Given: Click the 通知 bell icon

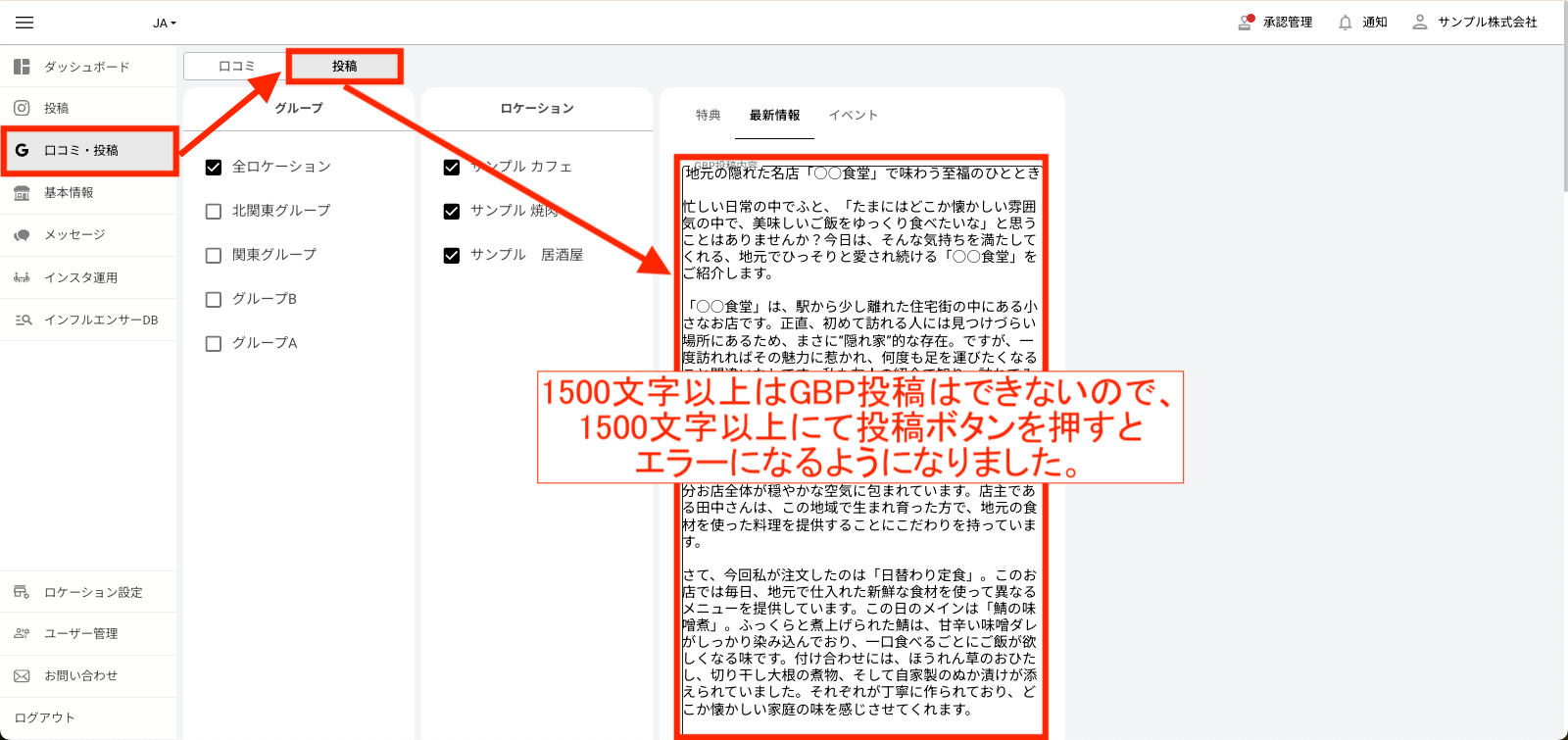Looking at the screenshot, I should (x=1346, y=23).
